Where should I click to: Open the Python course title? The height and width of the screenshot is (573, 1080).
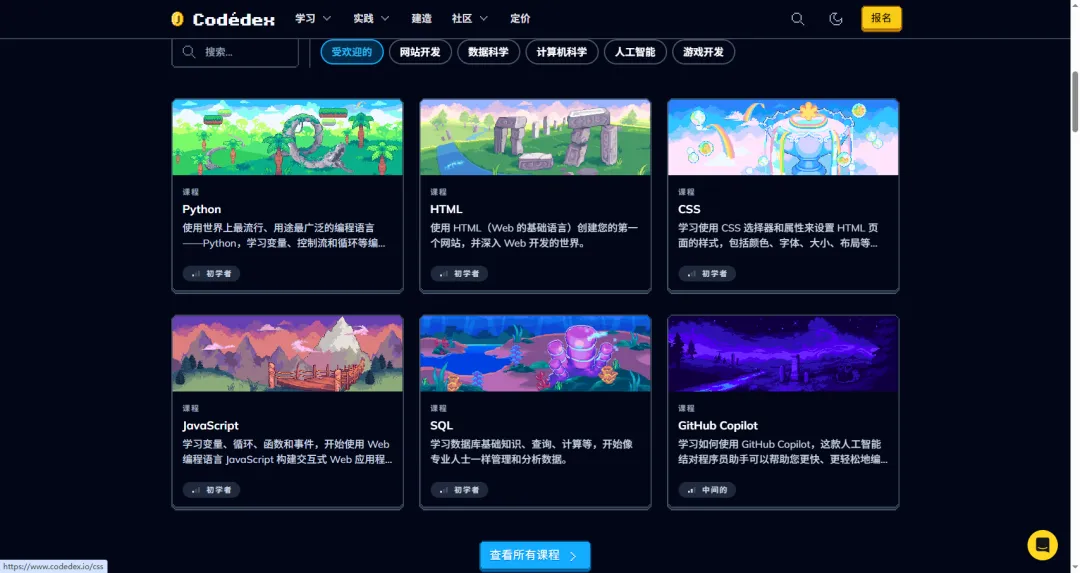202,209
